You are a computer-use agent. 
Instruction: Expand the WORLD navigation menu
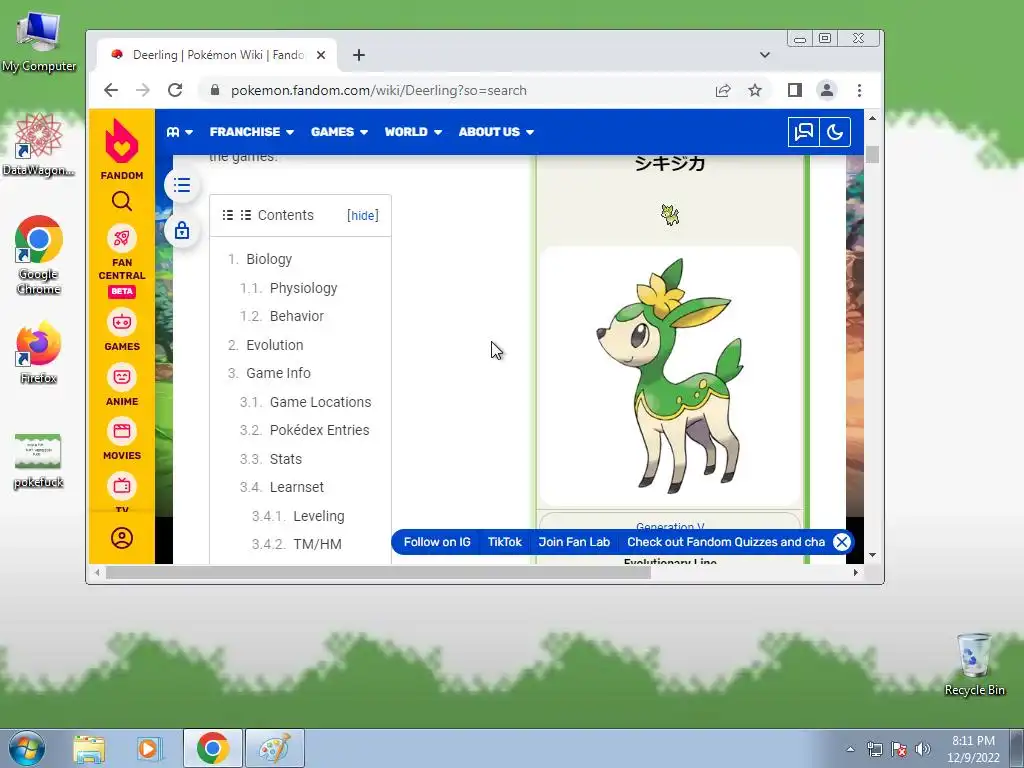point(413,132)
